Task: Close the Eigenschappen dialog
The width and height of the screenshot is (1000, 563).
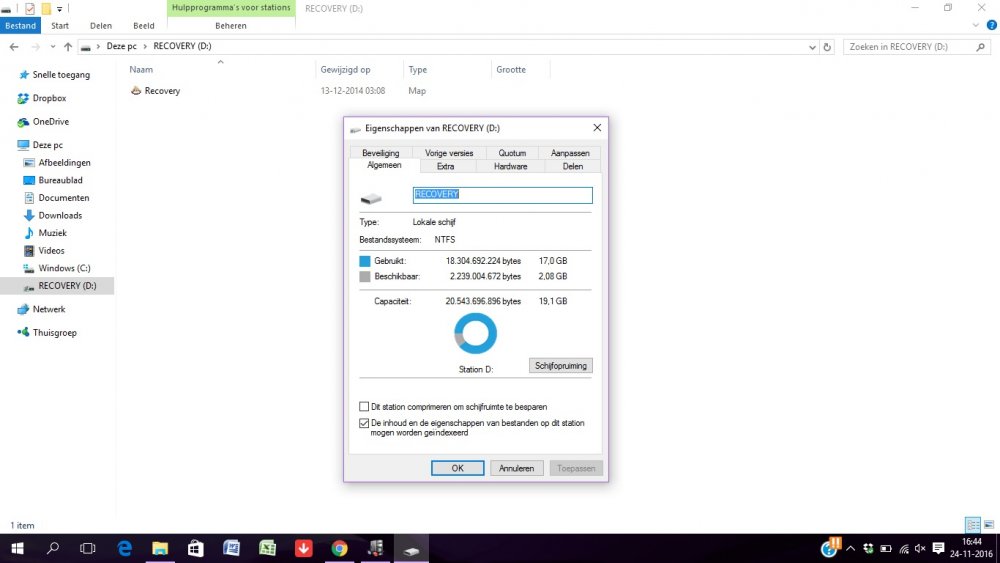Action: pyautogui.click(x=597, y=128)
